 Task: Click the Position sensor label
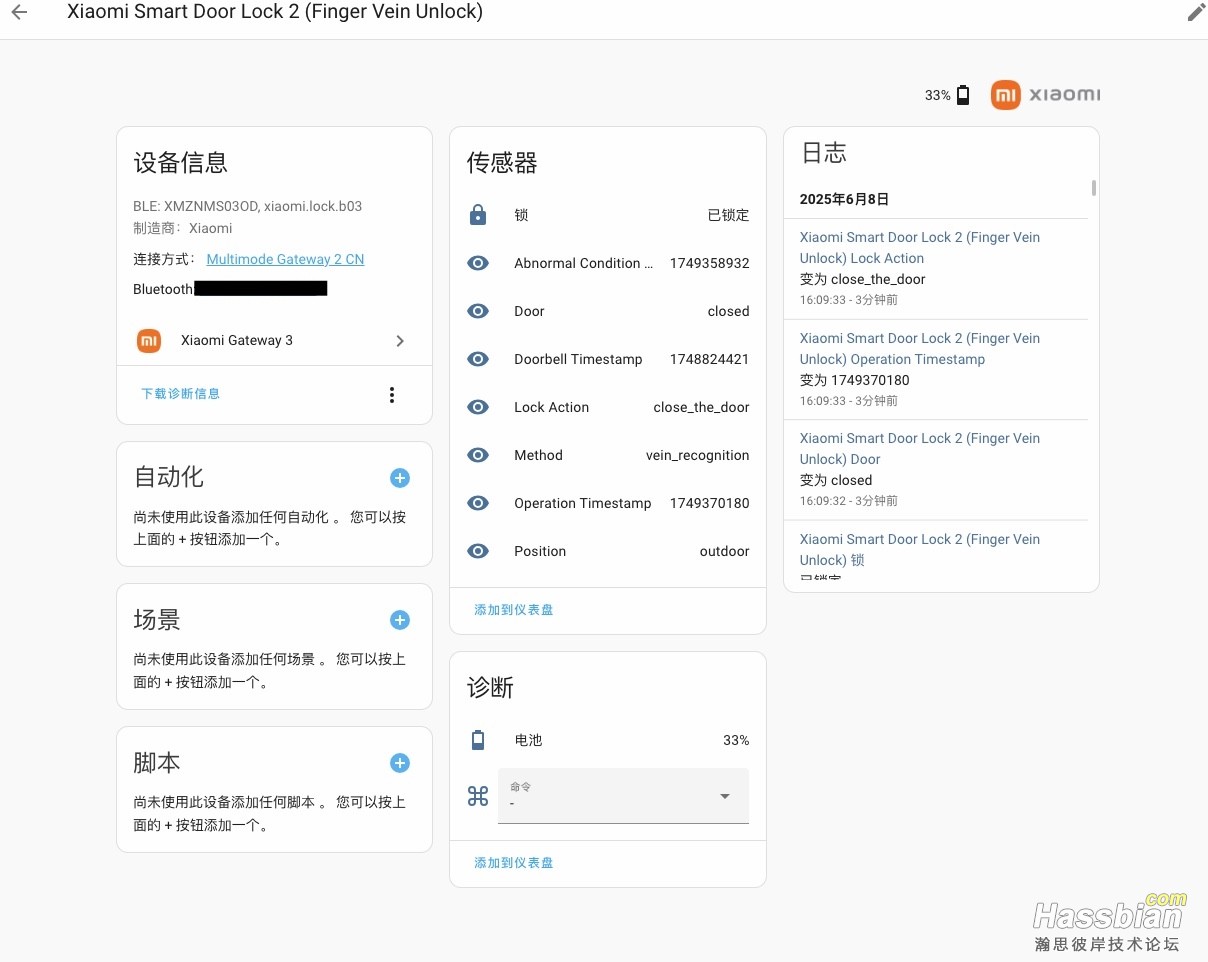540,551
